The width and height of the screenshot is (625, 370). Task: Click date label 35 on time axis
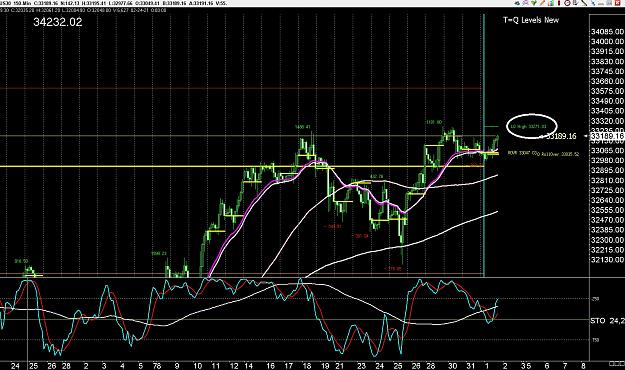tap(526, 365)
